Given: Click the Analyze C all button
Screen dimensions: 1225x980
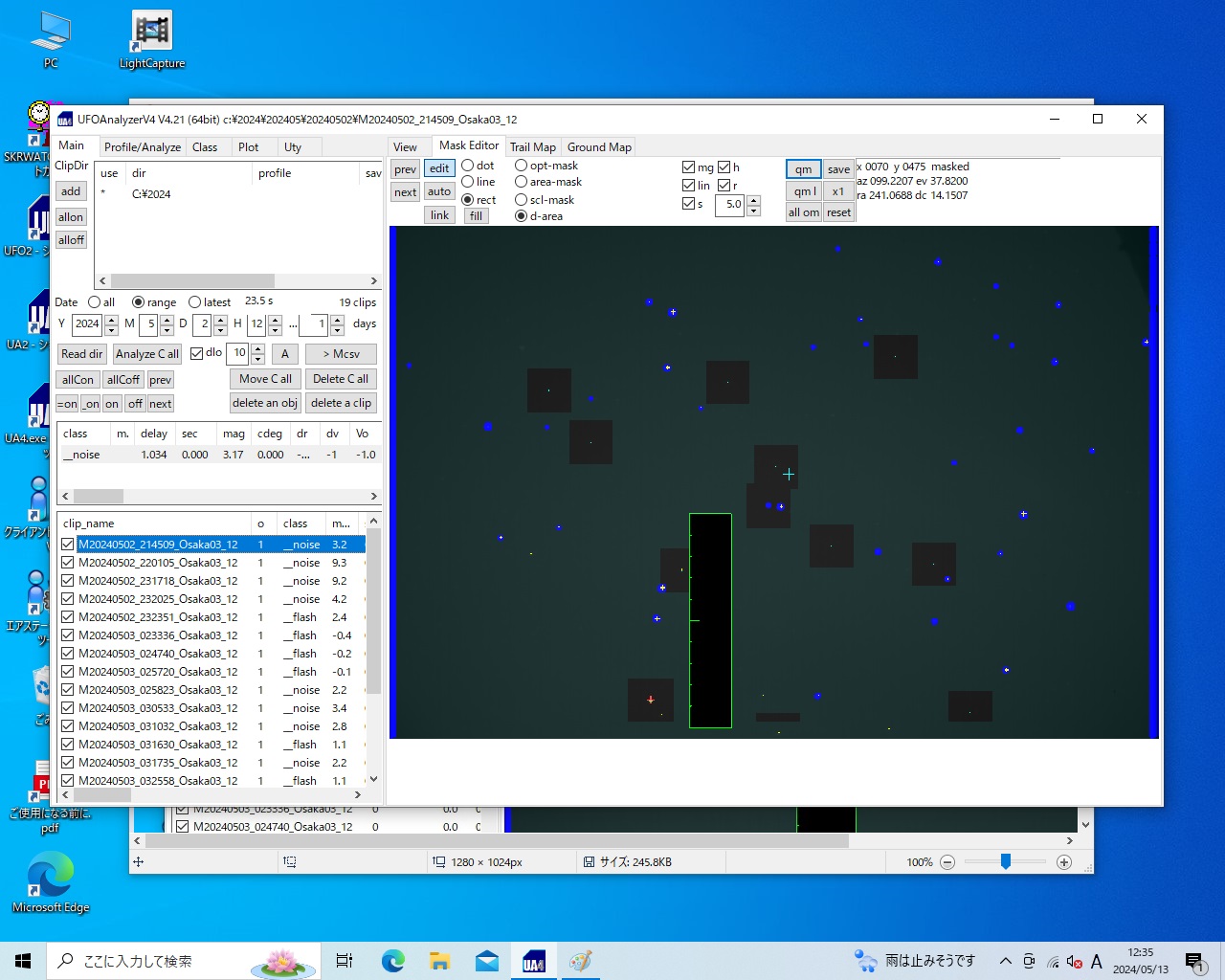Looking at the screenshot, I should [x=147, y=354].
